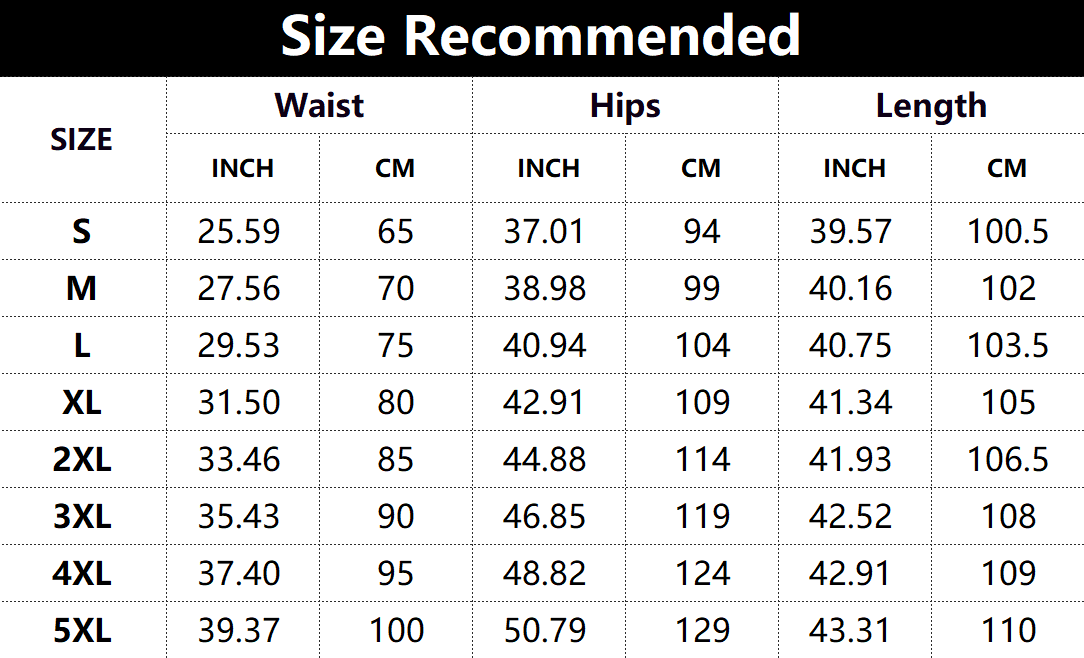Click the length value 100.5 cm
Image resolution: width=1084 pixels, height=658 pixels.
[1007, 232]
